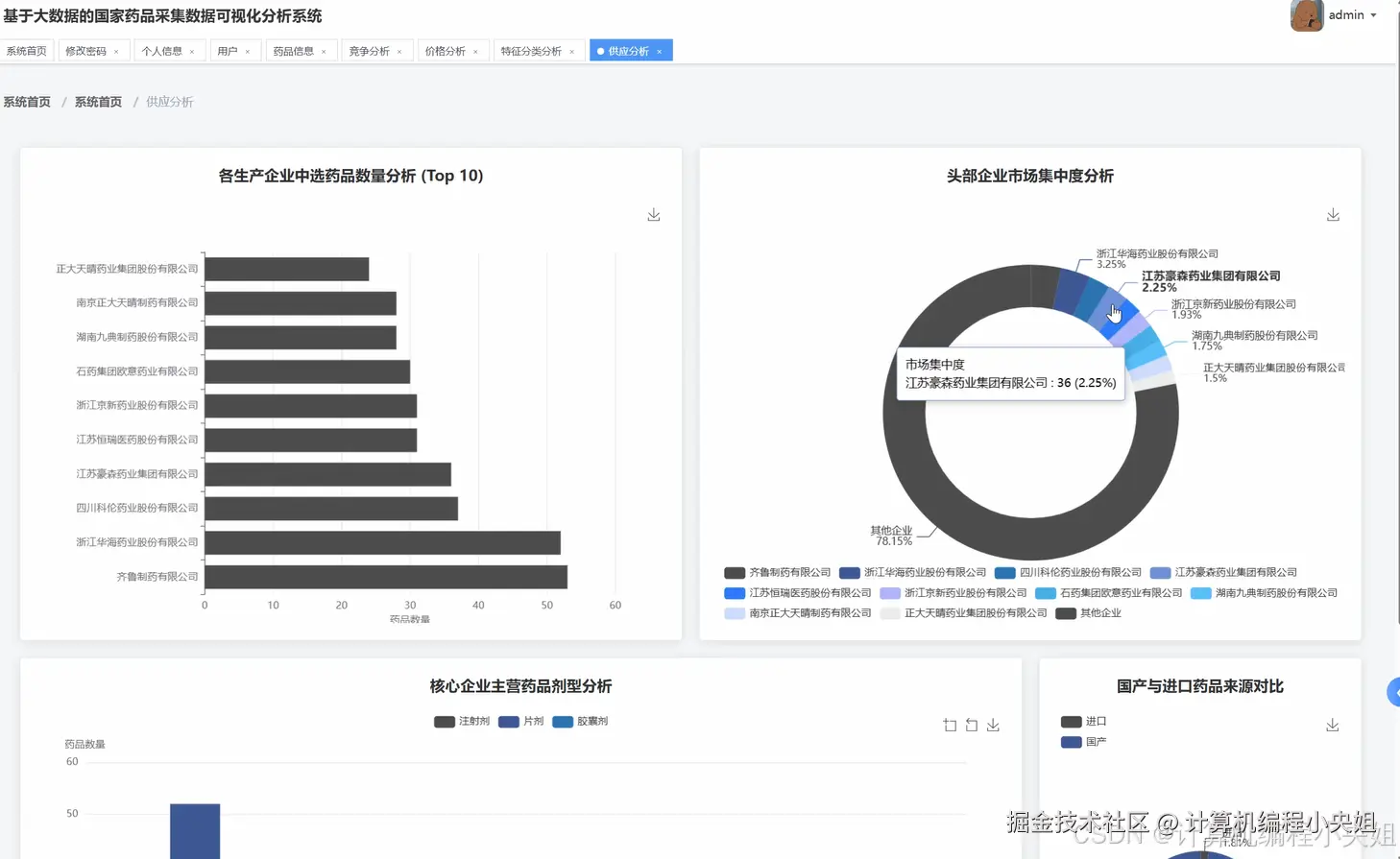Switch to the 价格分析 tab
Viewport: 1400px width, 859px height.
click(447, 50)
